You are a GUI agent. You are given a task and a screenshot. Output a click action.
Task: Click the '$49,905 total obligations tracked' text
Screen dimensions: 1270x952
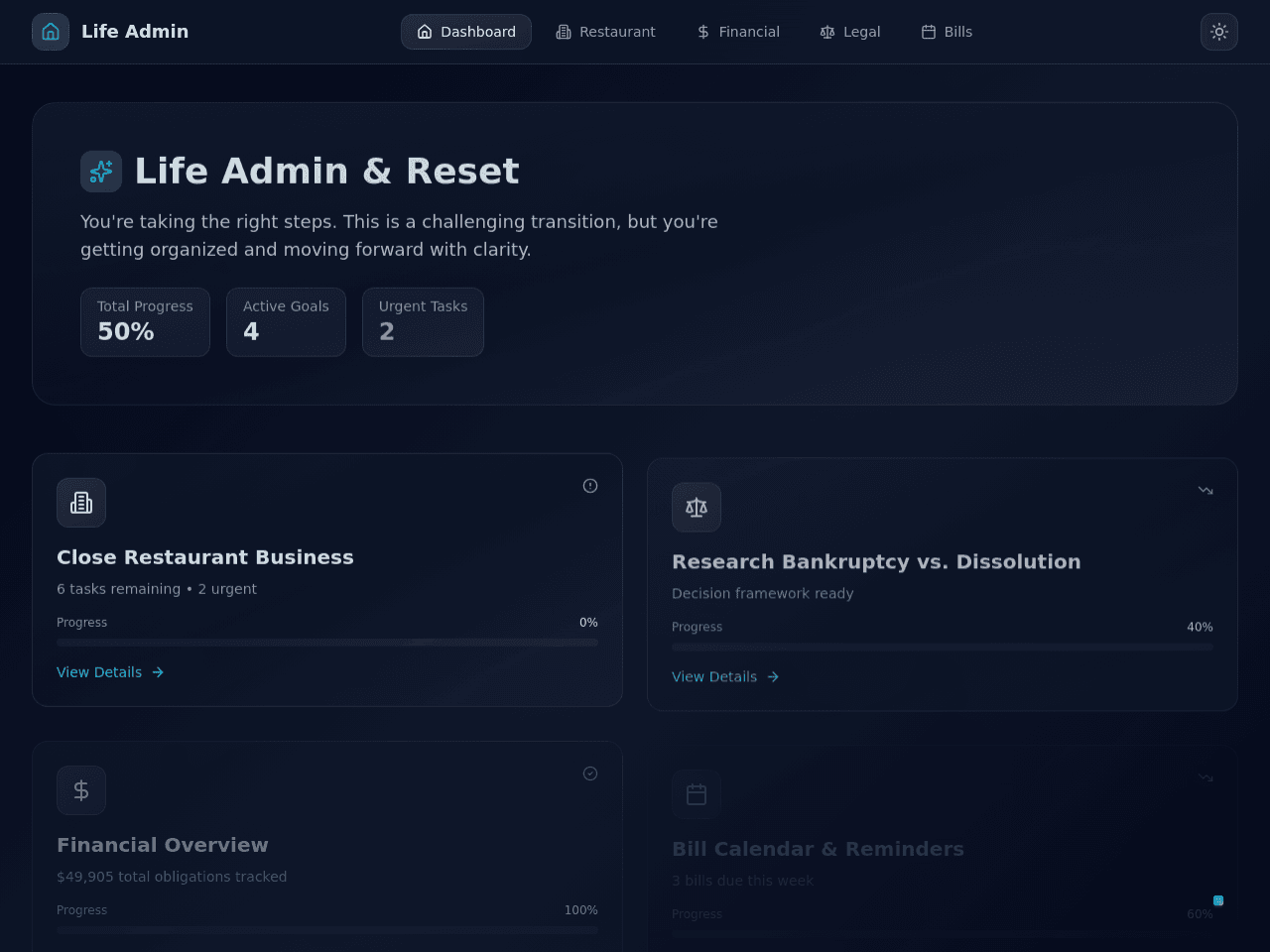click(x=172, y=877)
